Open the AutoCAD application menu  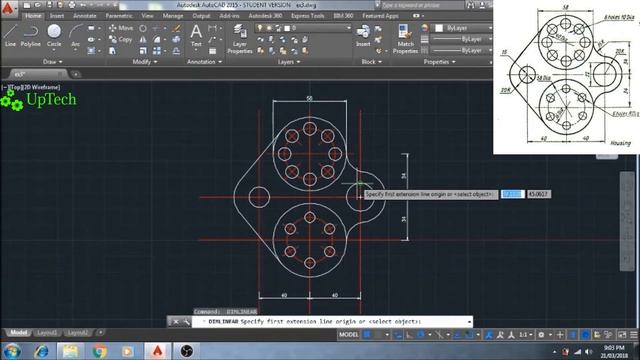pyautogui.click(x=8, y=8)
